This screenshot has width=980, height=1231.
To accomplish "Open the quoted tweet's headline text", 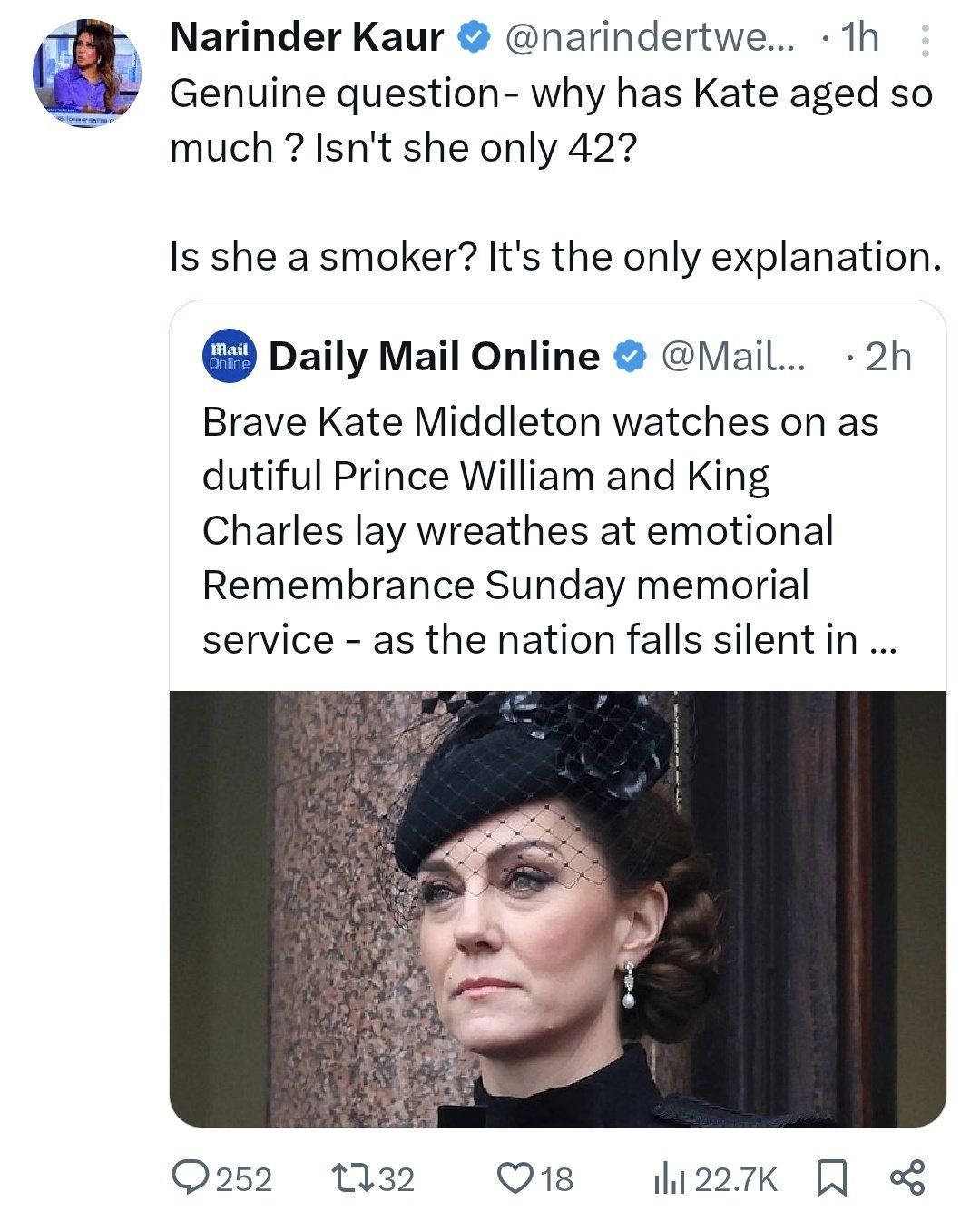I will point(549,531).
